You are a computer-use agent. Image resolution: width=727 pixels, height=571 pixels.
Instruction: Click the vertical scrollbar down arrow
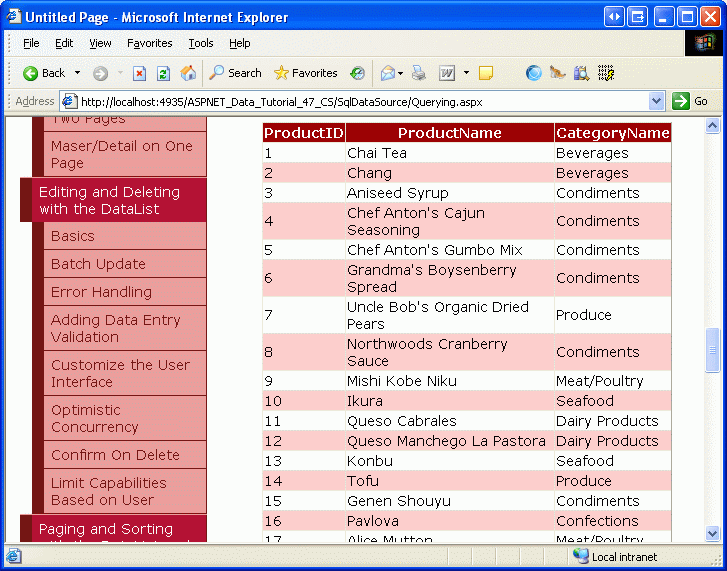click(713, 534)
